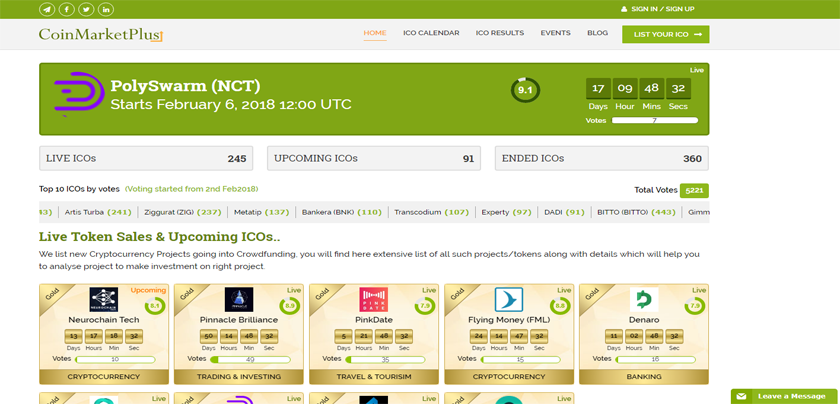Click the PinkDate card title
Image resolution: width=840 pixels, height=404 pixels.
(x=374, y=320)
